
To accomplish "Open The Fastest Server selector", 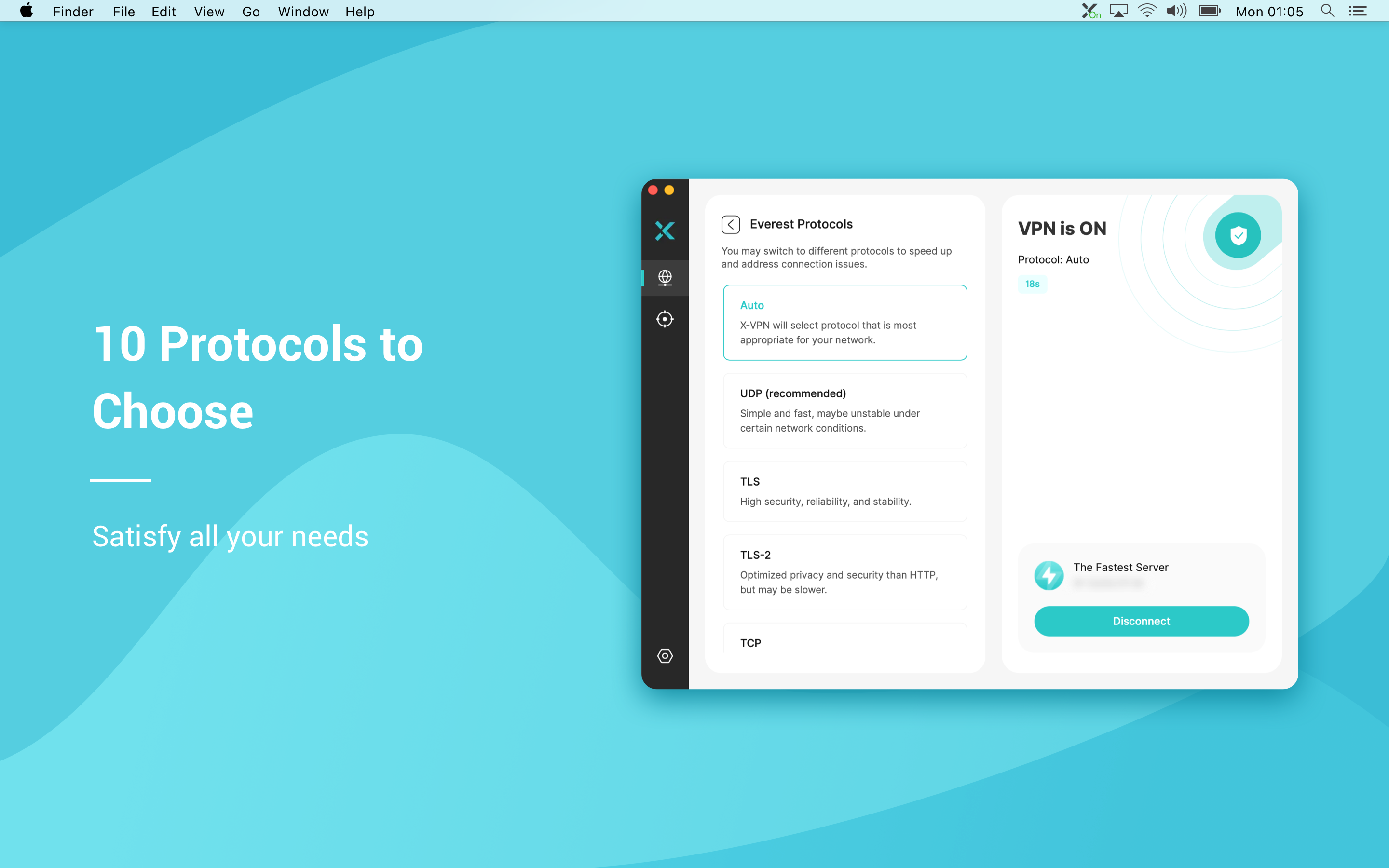I will click(x=1141, y=575).
